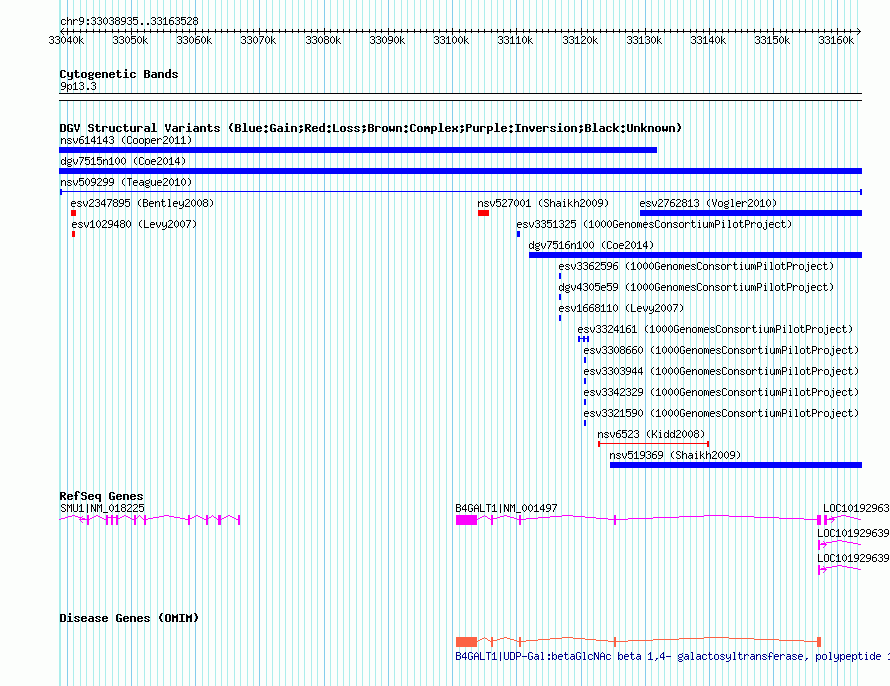The image size is (890, 686).
Task: Click the esv3321590 variant label
Action: [x=721, y=413]
